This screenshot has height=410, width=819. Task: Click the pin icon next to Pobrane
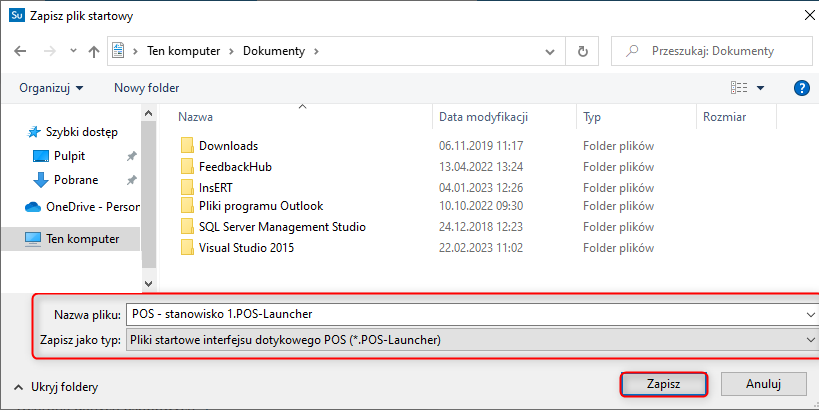click(x=132, y=180)
